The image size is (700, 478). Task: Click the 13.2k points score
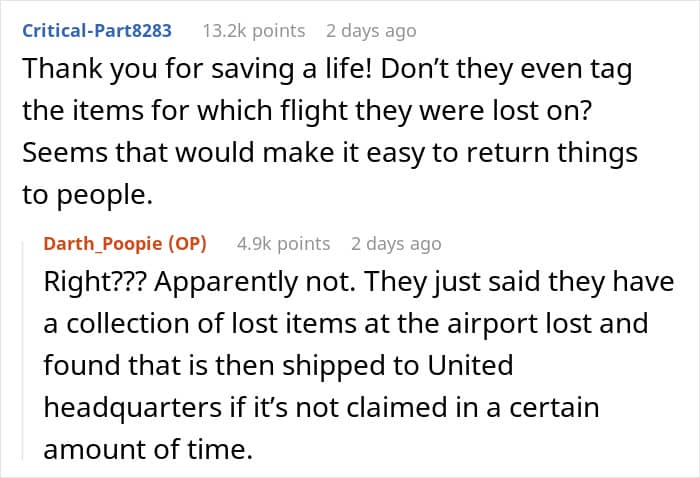click(x=253, y=31)
